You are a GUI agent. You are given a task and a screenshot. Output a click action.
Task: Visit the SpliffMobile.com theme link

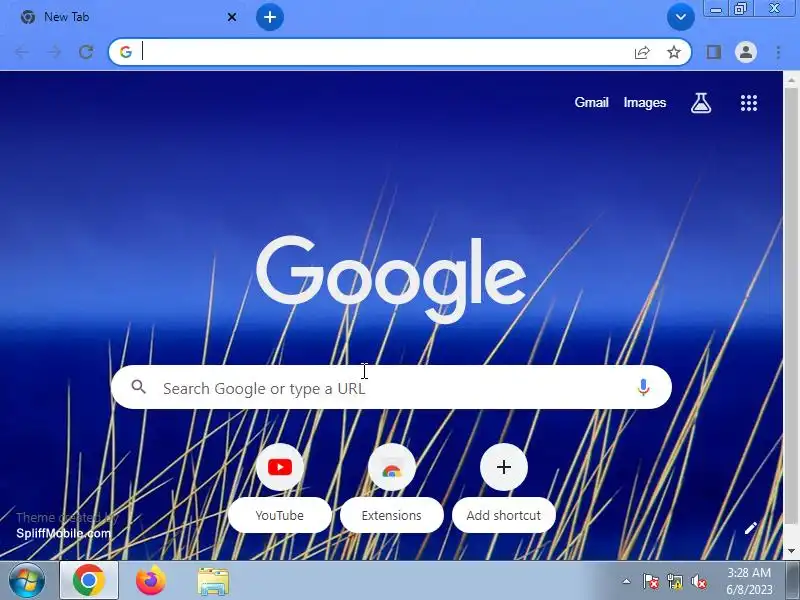63,533
